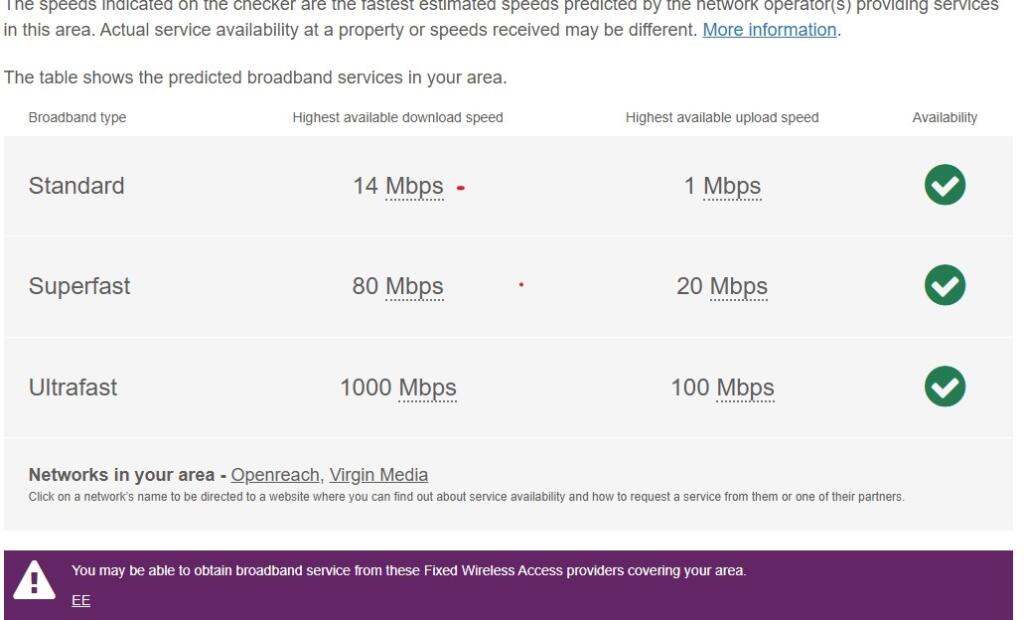Click the Highest available upload speed header
1024x620 pixels.
click(721, 117)
